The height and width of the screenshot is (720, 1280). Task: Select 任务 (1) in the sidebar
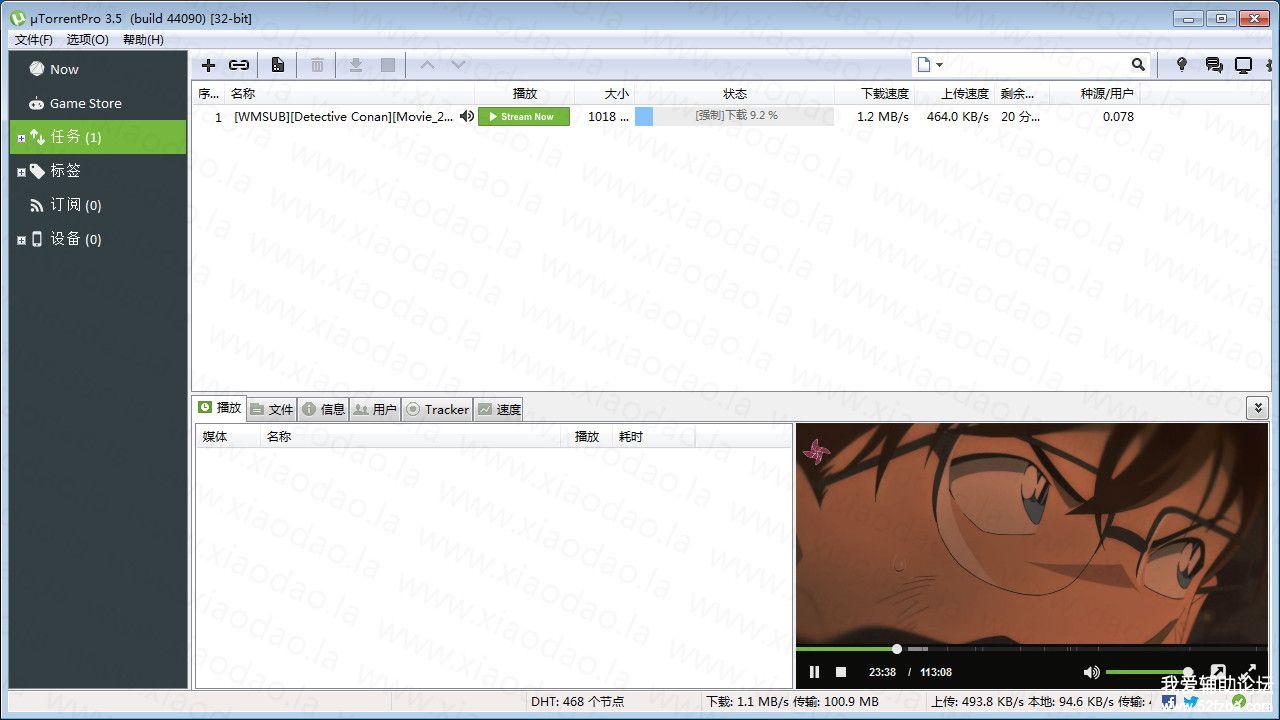[98, 137]
